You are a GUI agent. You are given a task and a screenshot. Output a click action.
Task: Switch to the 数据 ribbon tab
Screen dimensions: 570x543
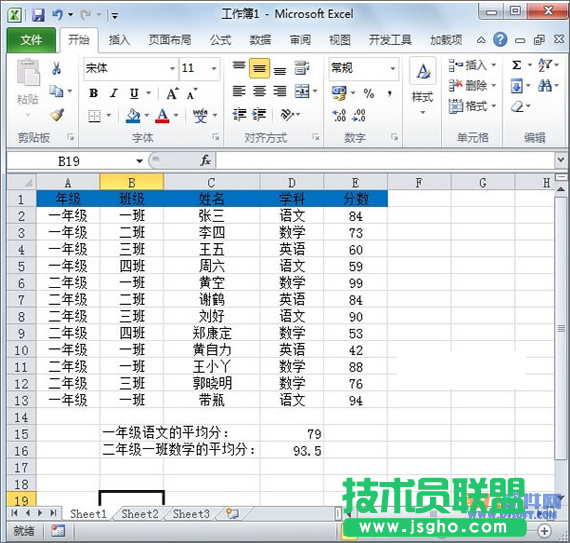260,40
